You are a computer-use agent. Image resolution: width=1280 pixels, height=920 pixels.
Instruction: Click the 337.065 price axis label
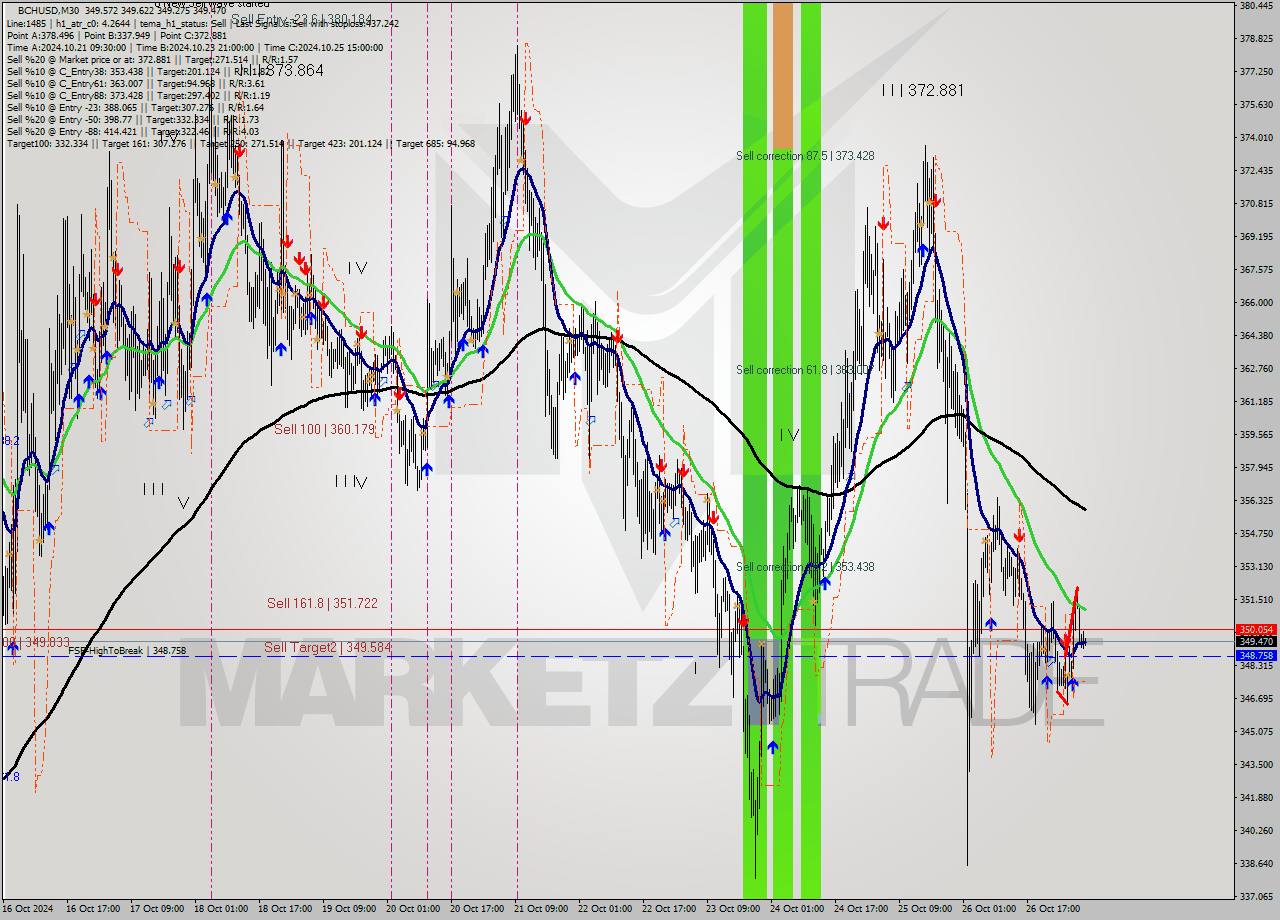pyautogui.click(x=1256, y=896)
